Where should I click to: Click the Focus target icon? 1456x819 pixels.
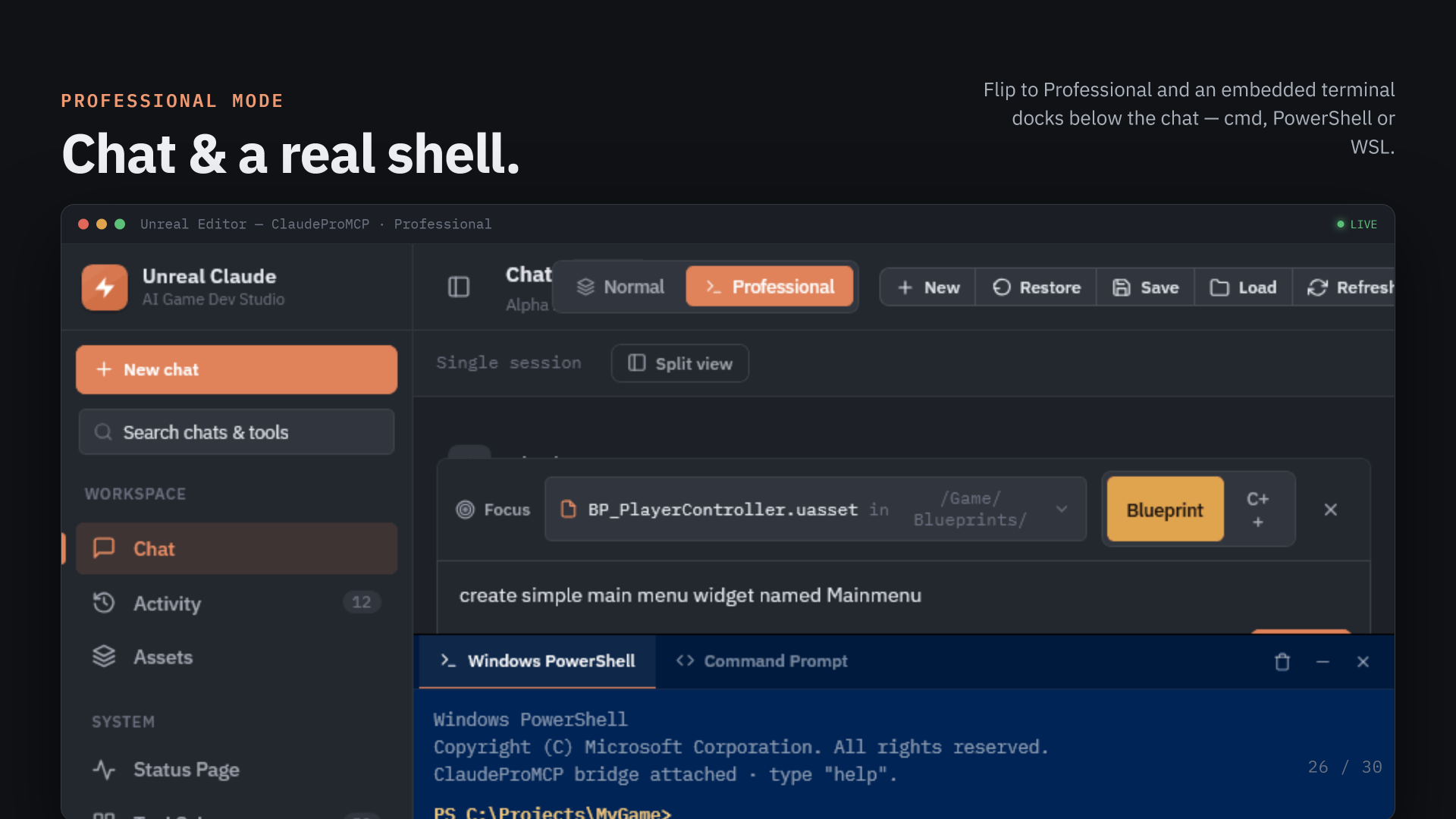click(x=465, y=510)
